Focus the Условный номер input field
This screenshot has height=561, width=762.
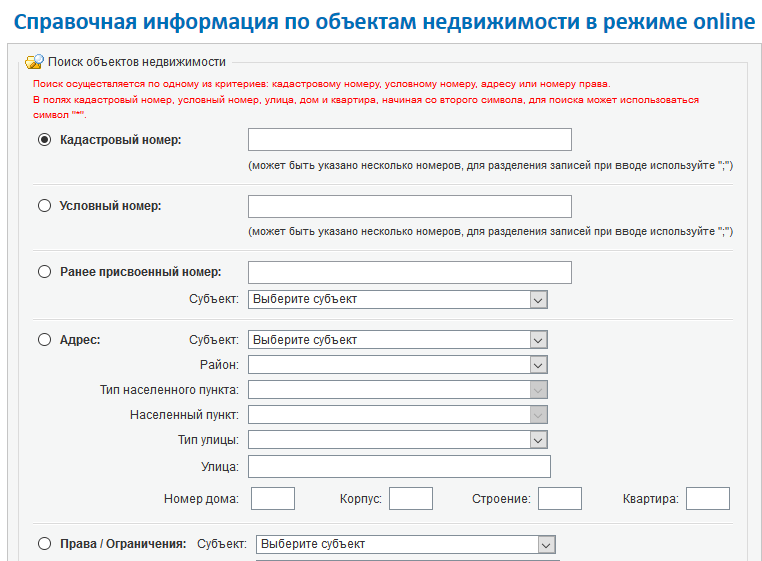tap(410, 207)
